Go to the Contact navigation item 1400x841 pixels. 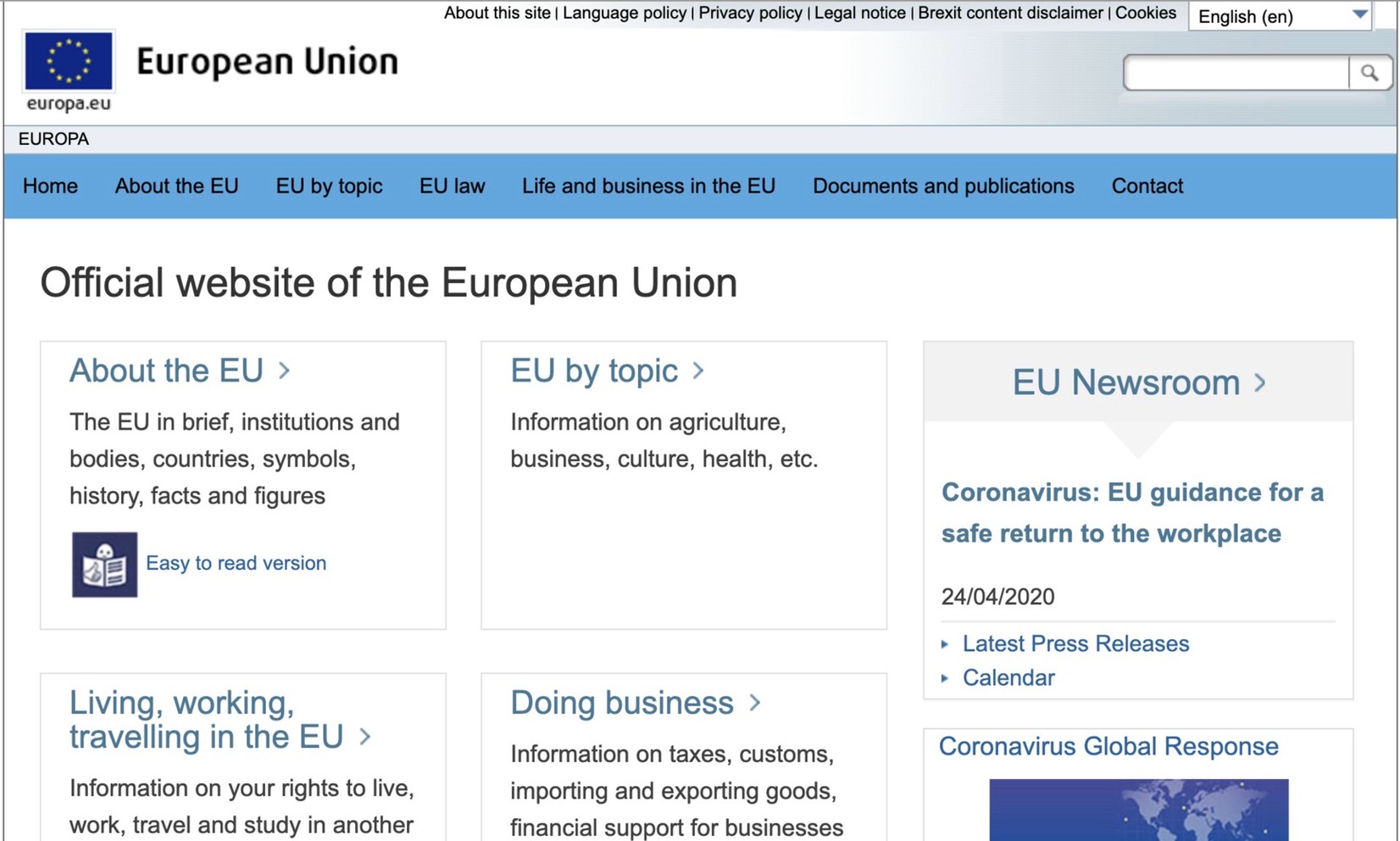[x=1147, y=186]
